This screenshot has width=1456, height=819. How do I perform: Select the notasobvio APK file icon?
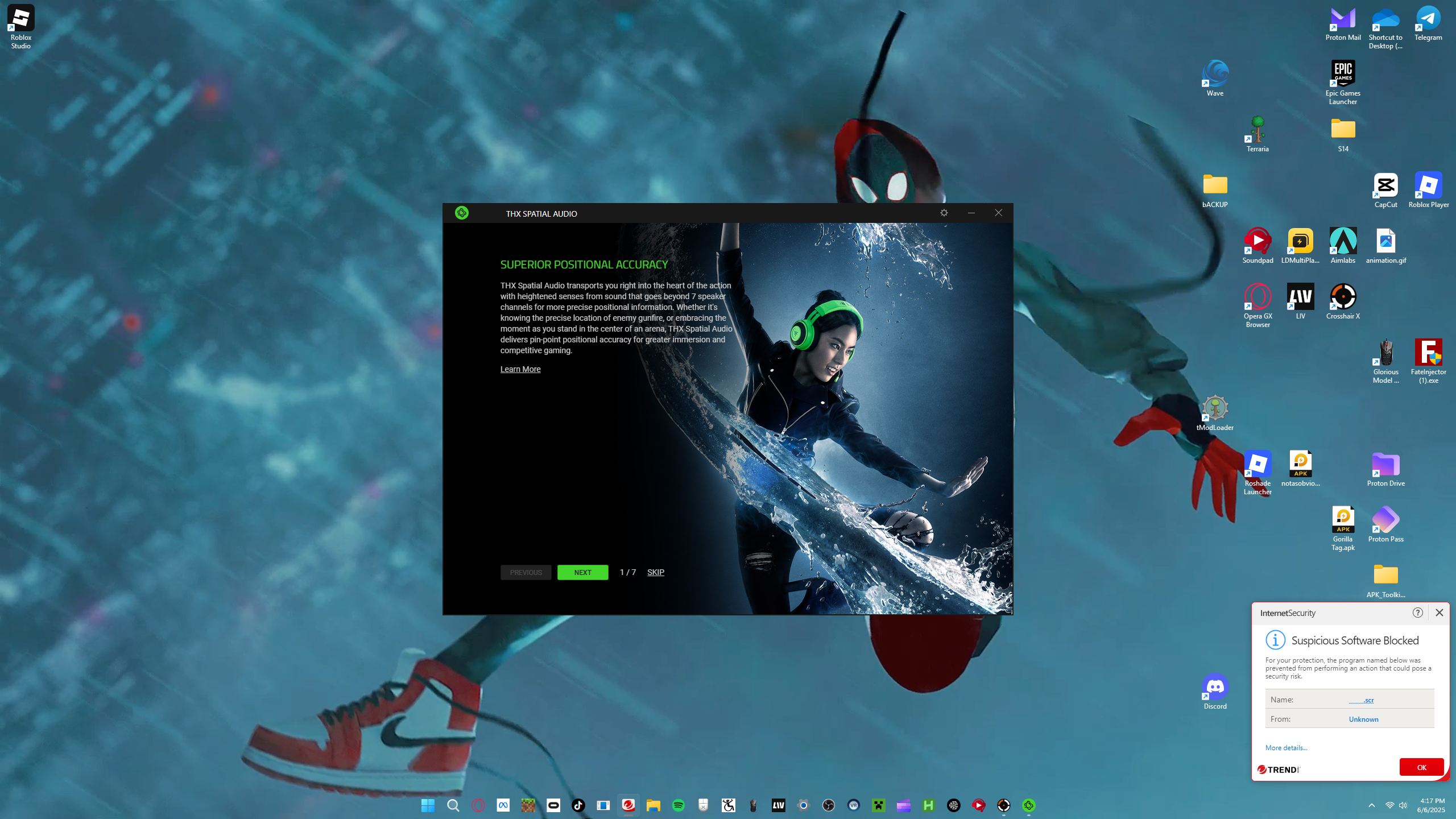pyautogui.click(x=1300, y=469)
